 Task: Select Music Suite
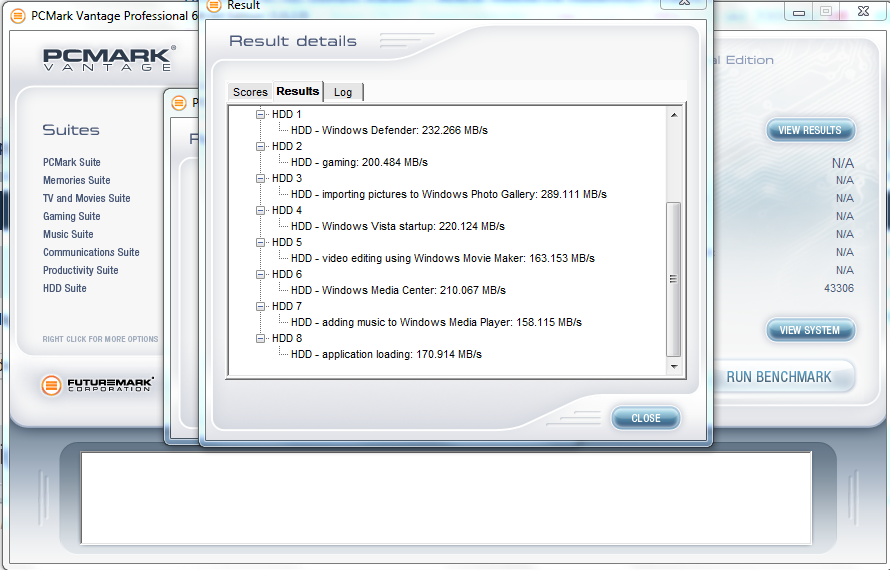[x=68, y=234]
